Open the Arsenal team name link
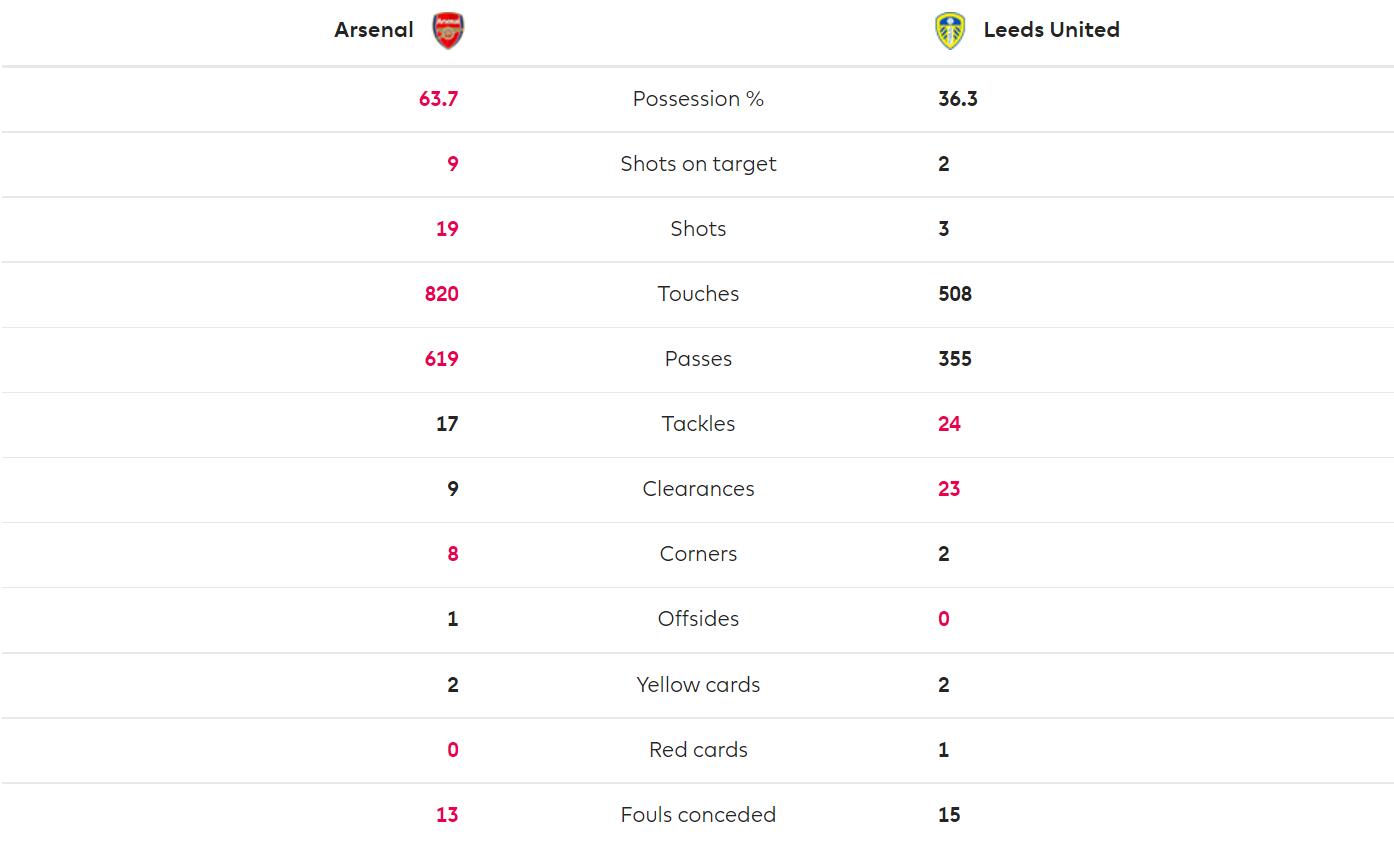 pyautogui.click(x=374, y=30)
